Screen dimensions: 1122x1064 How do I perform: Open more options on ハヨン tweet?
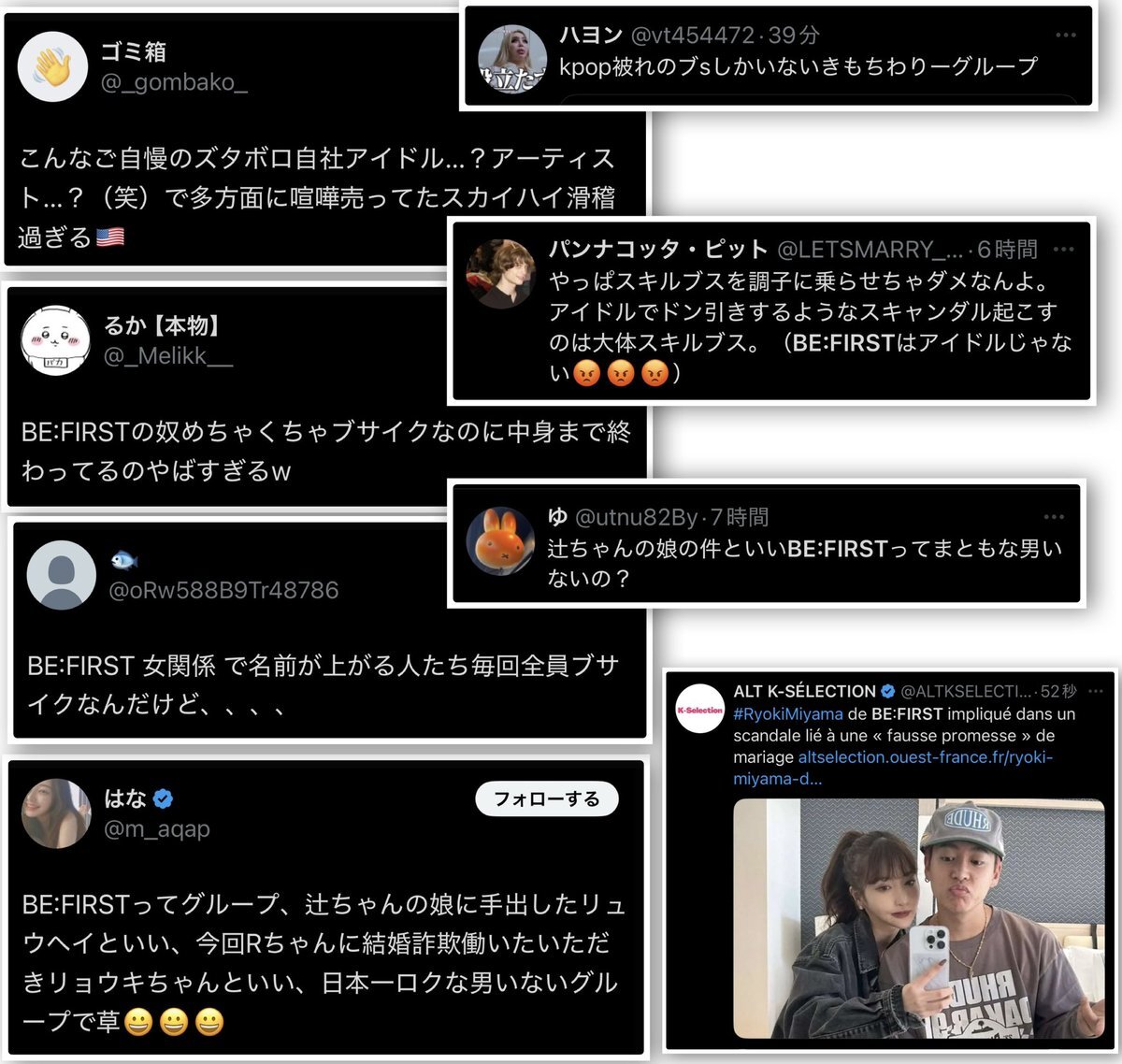click(1066, 36)
